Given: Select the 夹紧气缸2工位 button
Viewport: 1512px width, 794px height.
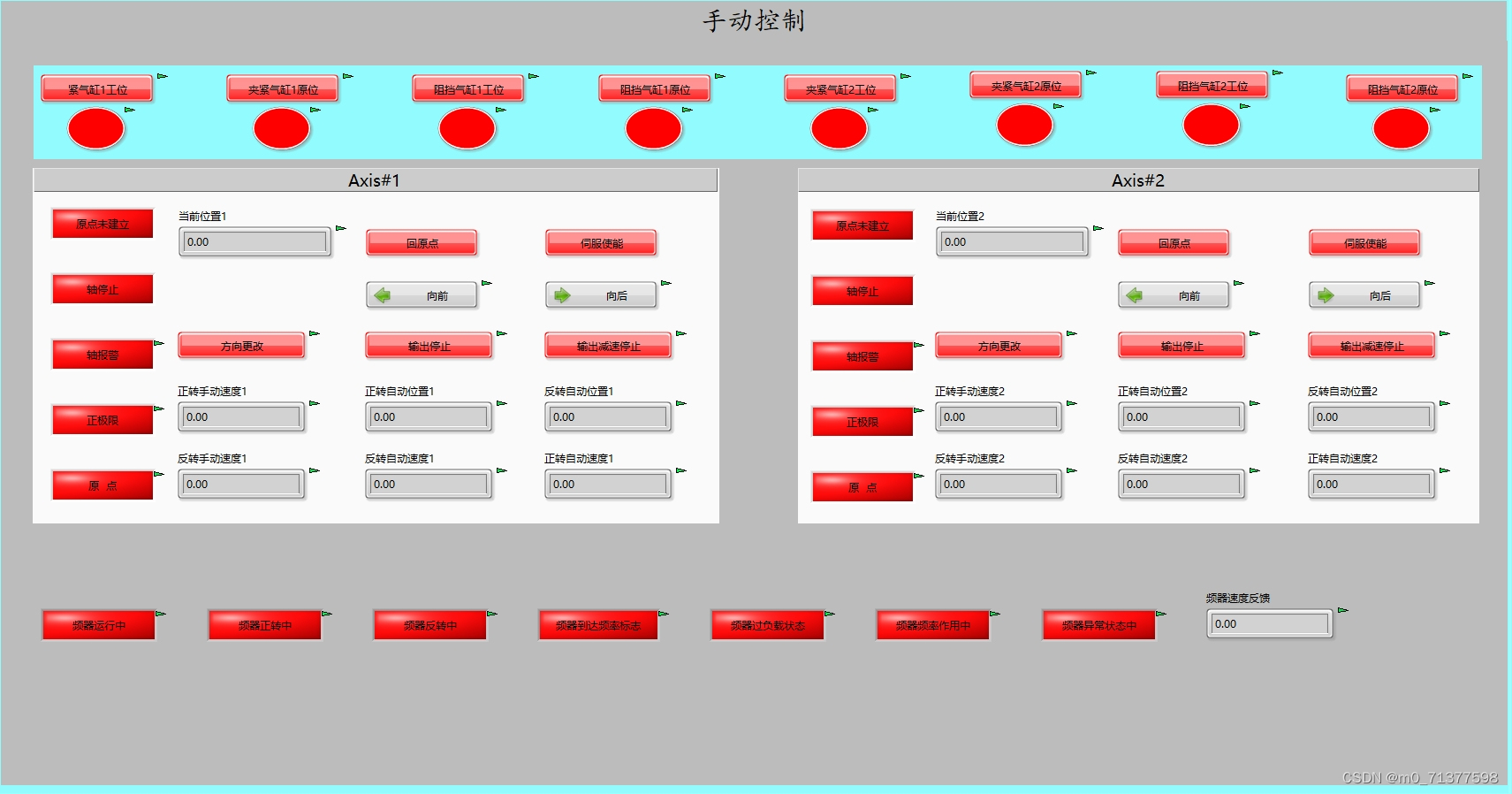Looking at the screenshot, I should point(840,89).
